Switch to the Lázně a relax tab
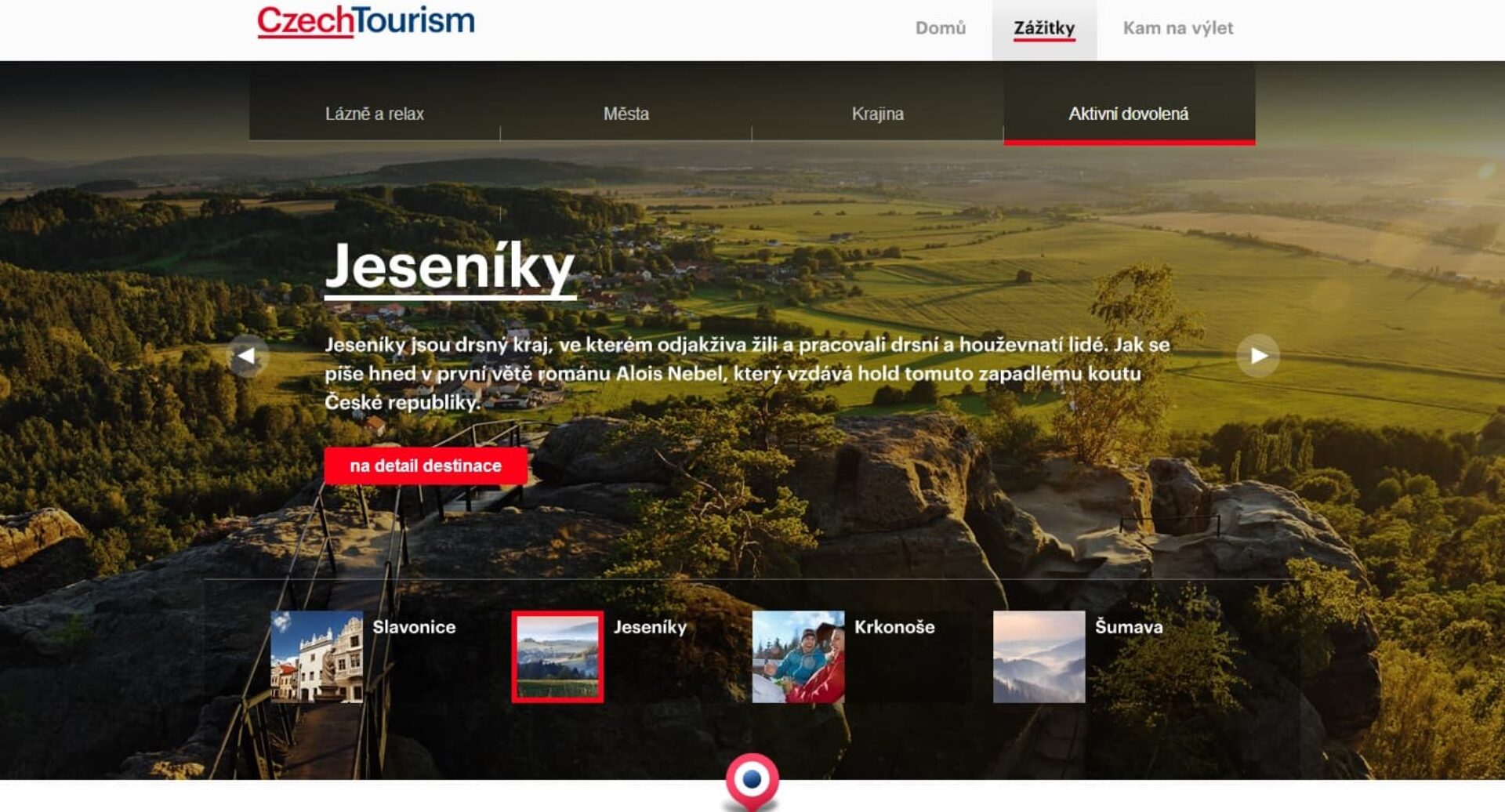The height and width of the screenshot is (812, 1505). 375,114
